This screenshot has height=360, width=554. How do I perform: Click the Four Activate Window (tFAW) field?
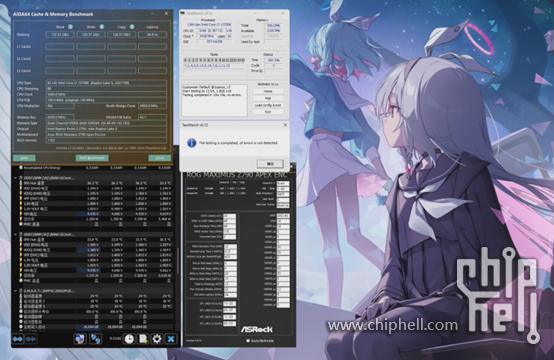tap(230, 289)
